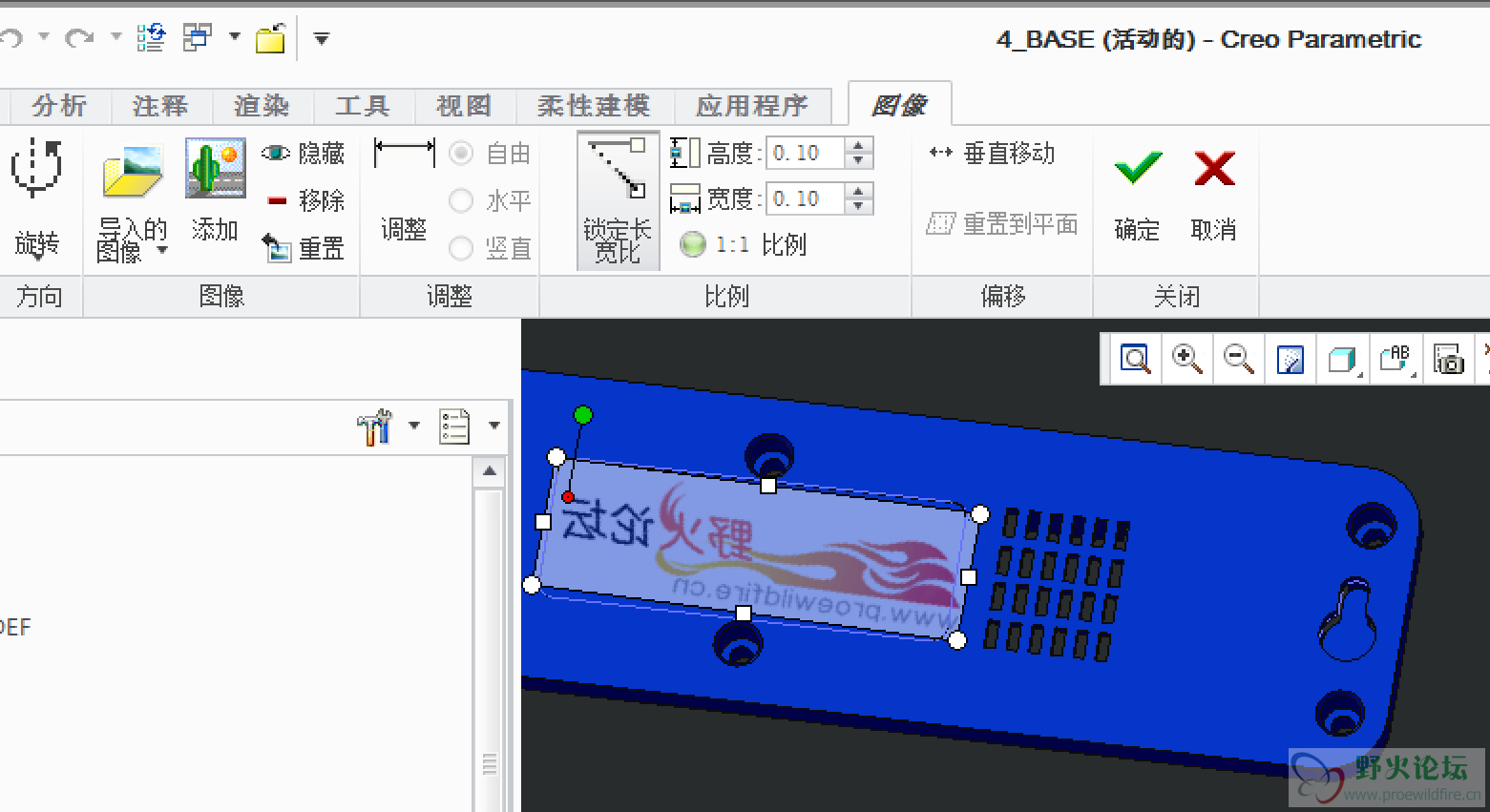Increase the 高度 value with up arrow
This screenshot has height=812, width=1490.
pyautogui.click(x=859, y=145)
